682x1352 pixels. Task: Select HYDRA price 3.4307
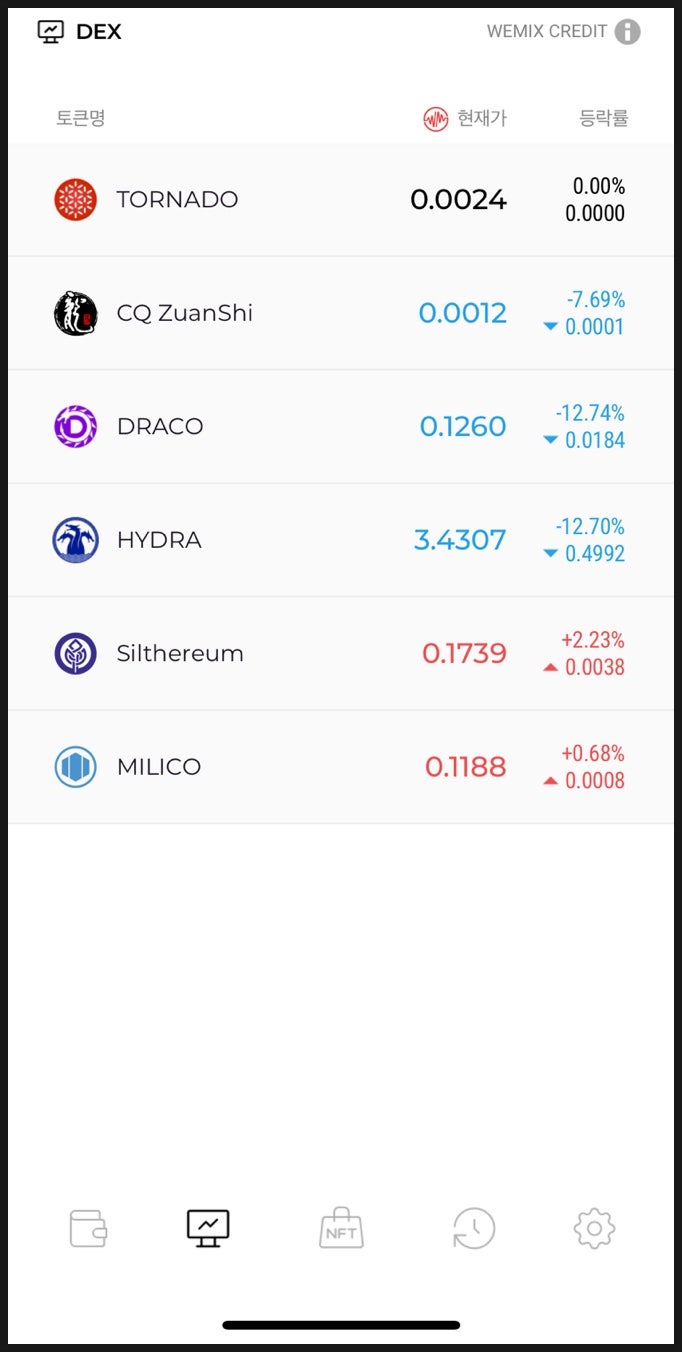tap(460, 540)
